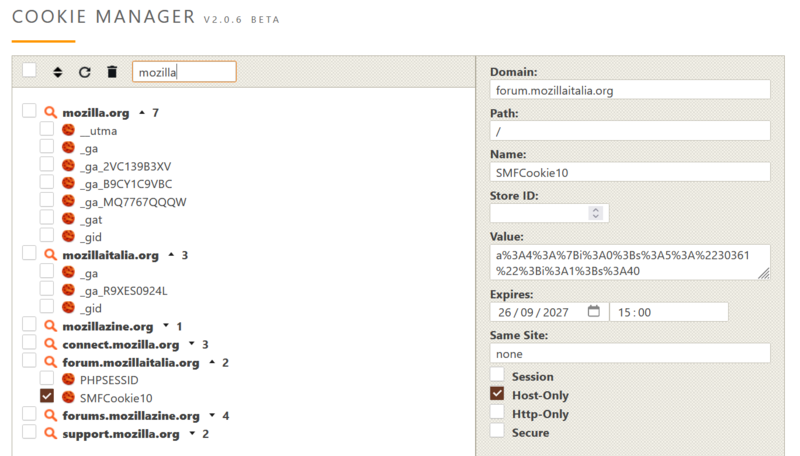Disable the Host-Only checkbox

pos(497,393)
